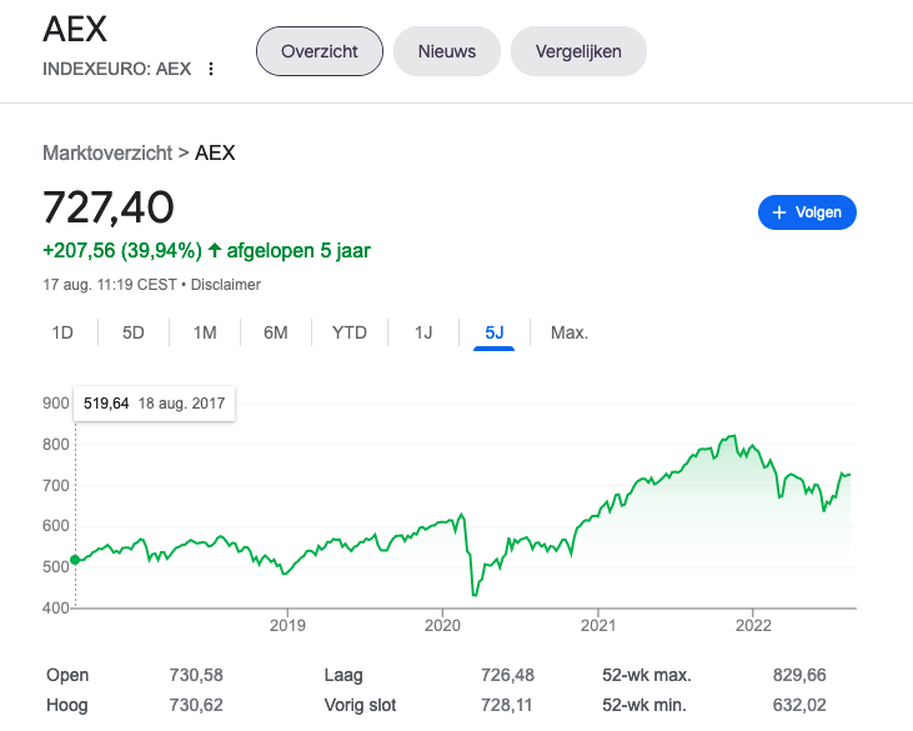Click the active 5J range tab
This screenshot has height=731, width=913.
coord(494,333)
